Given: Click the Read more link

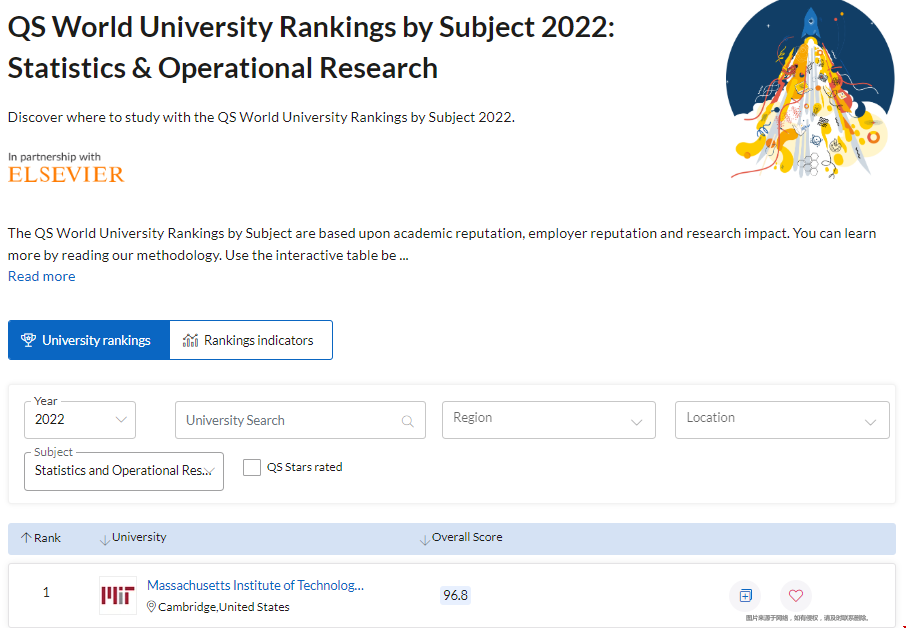Looking at the screenshot, I should (42, 276).
